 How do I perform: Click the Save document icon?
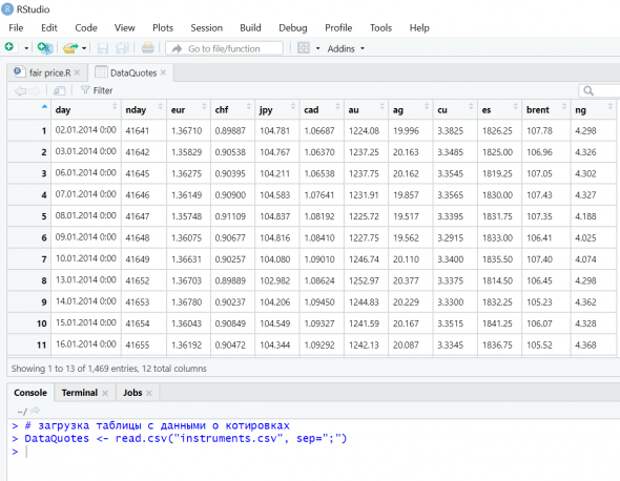(x=103, y=48)
